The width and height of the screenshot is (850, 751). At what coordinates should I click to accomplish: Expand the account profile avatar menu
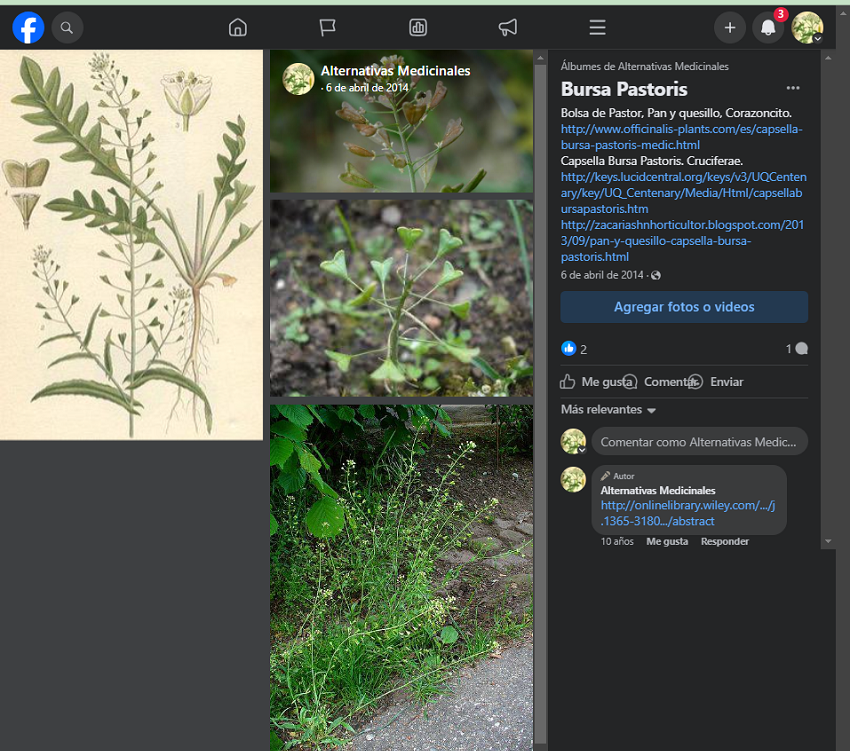807,28
